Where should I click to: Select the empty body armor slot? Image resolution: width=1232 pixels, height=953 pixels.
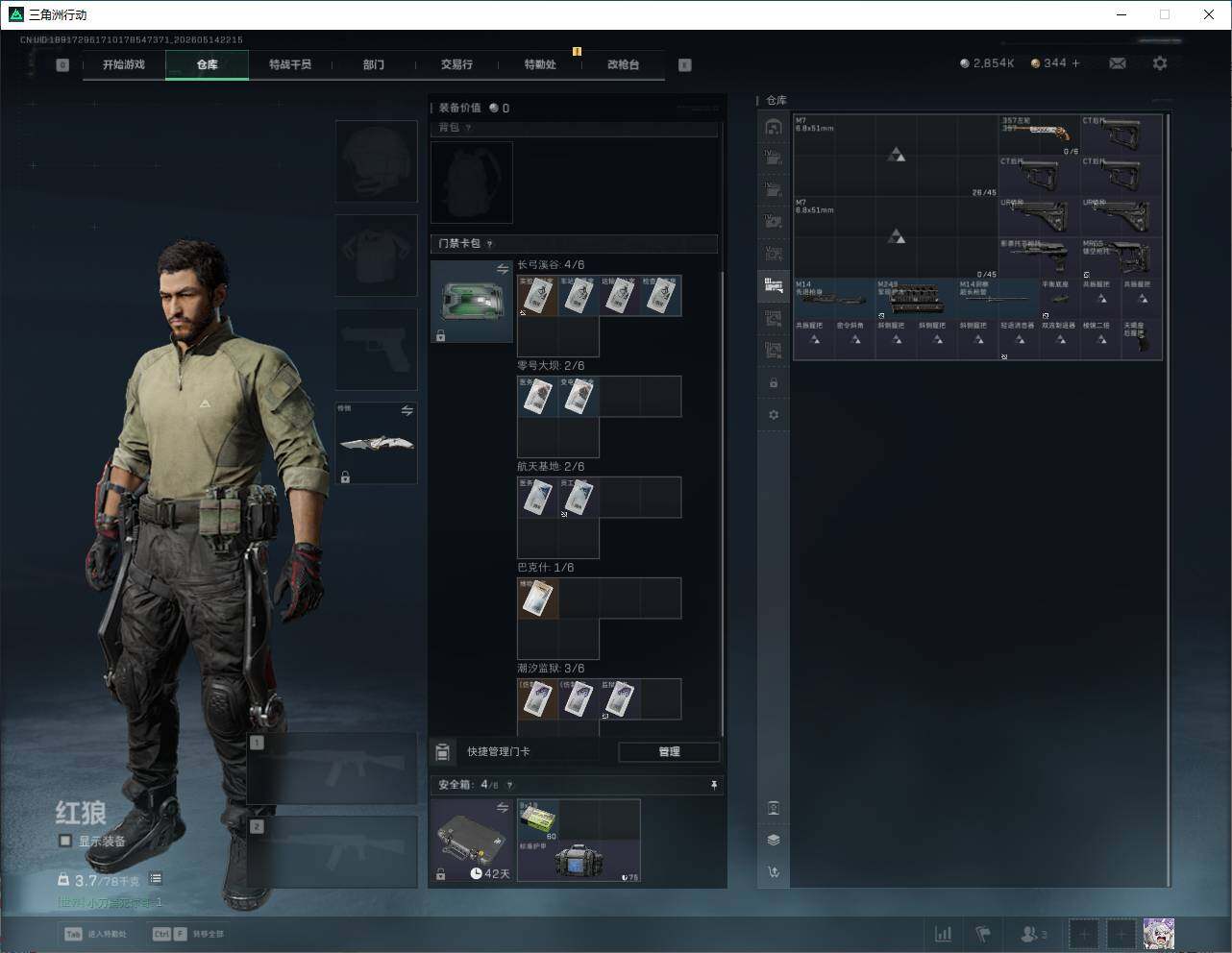pos(376,255)
